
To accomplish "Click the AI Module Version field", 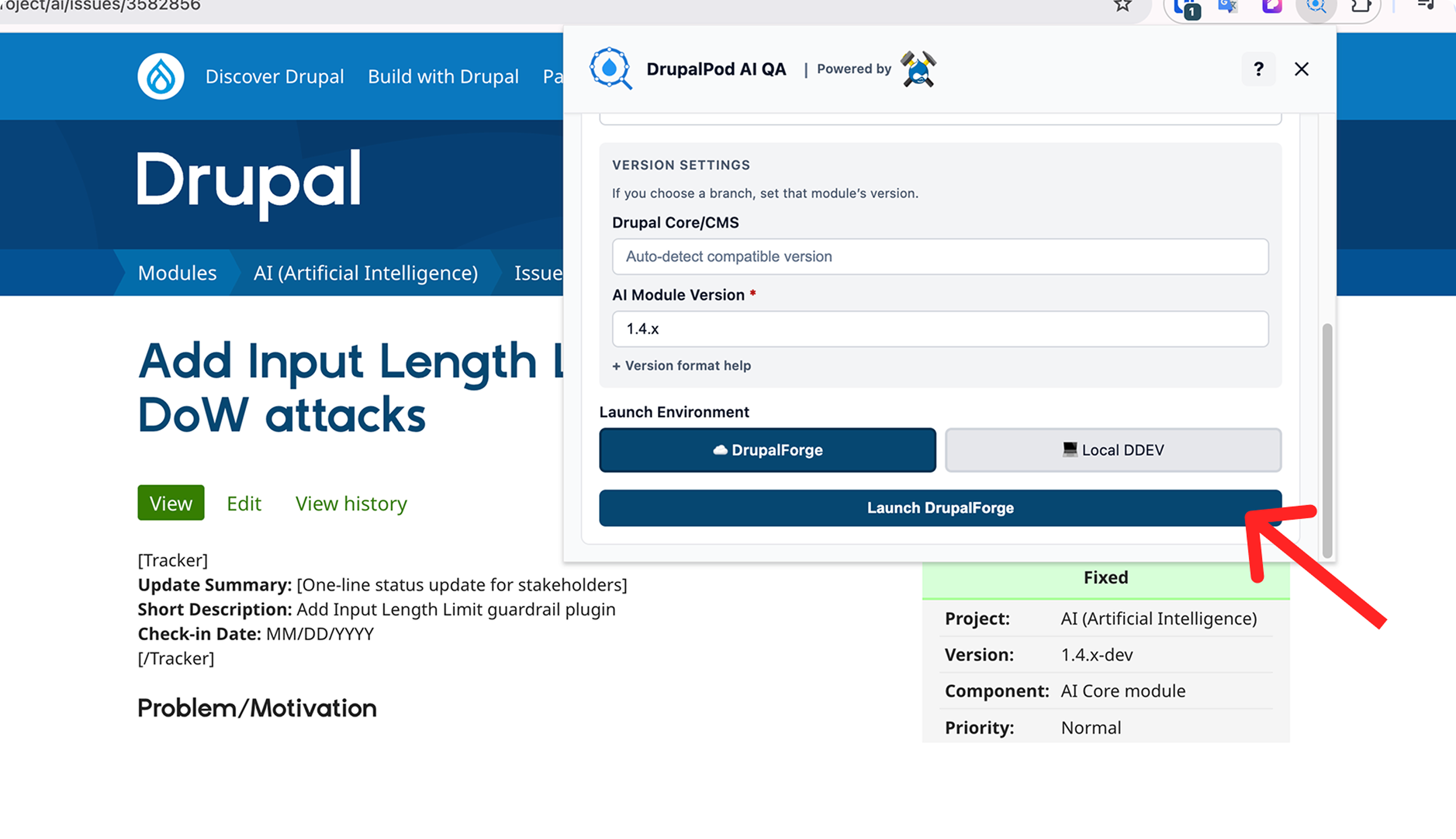I will (940, 329).
